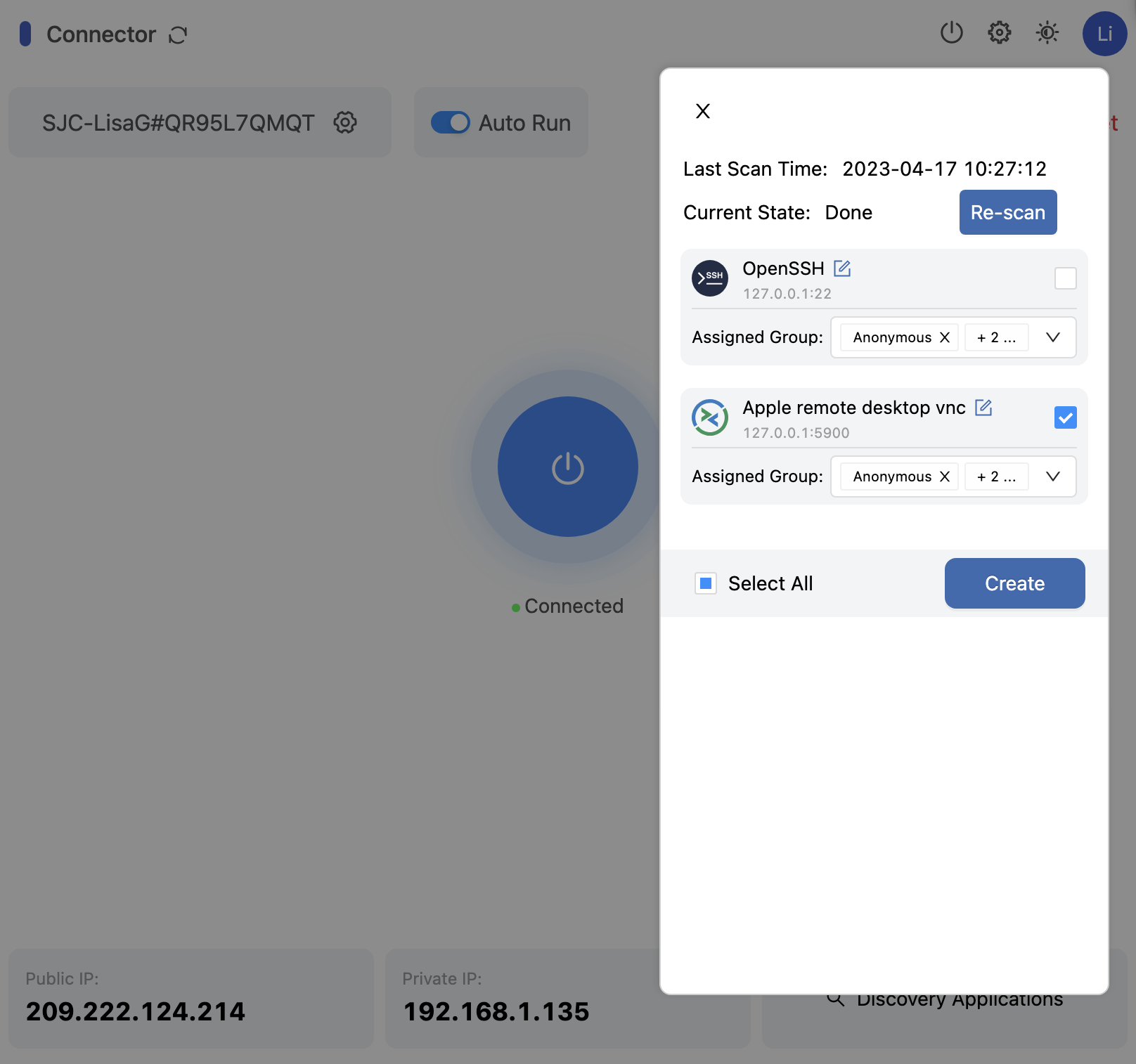Screen dimensions: 1136x1064
Task: Edit the OpenSSH application name
Action: click(842, 268)
